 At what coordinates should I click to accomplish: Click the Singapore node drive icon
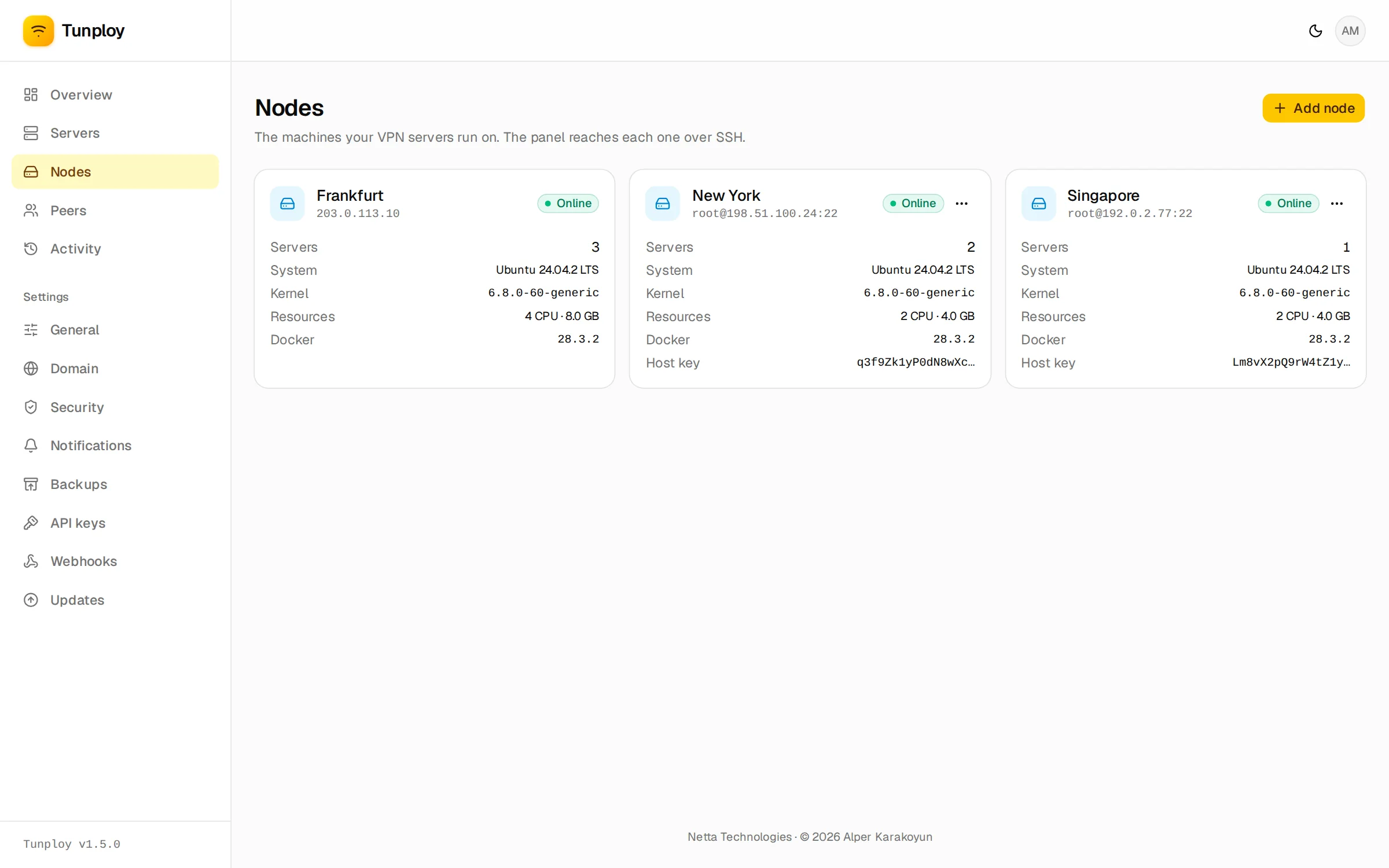pyautogui.click(x=1038, y=204)
